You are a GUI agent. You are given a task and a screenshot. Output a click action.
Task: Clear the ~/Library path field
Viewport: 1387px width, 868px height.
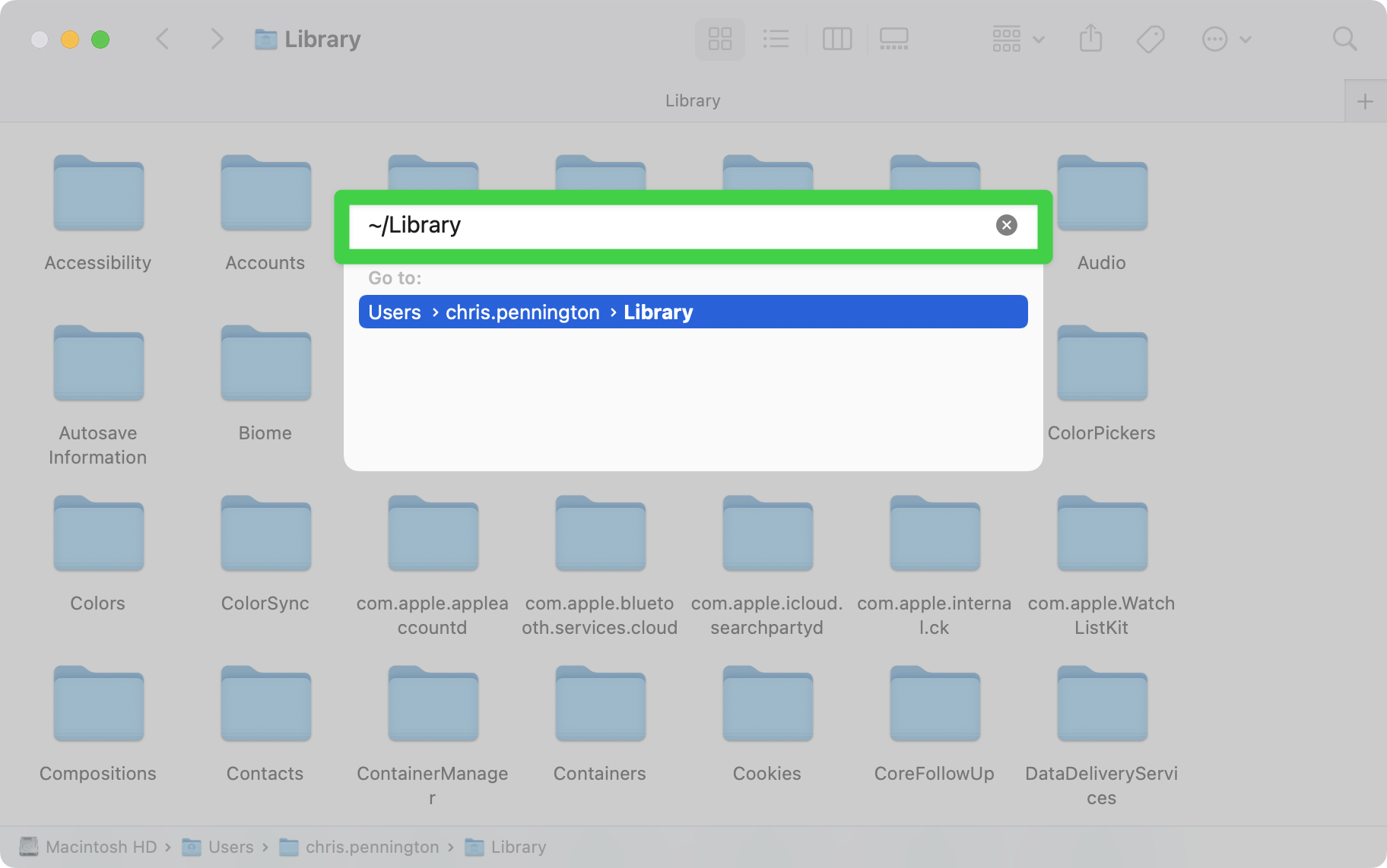(x=1006, y=225)
